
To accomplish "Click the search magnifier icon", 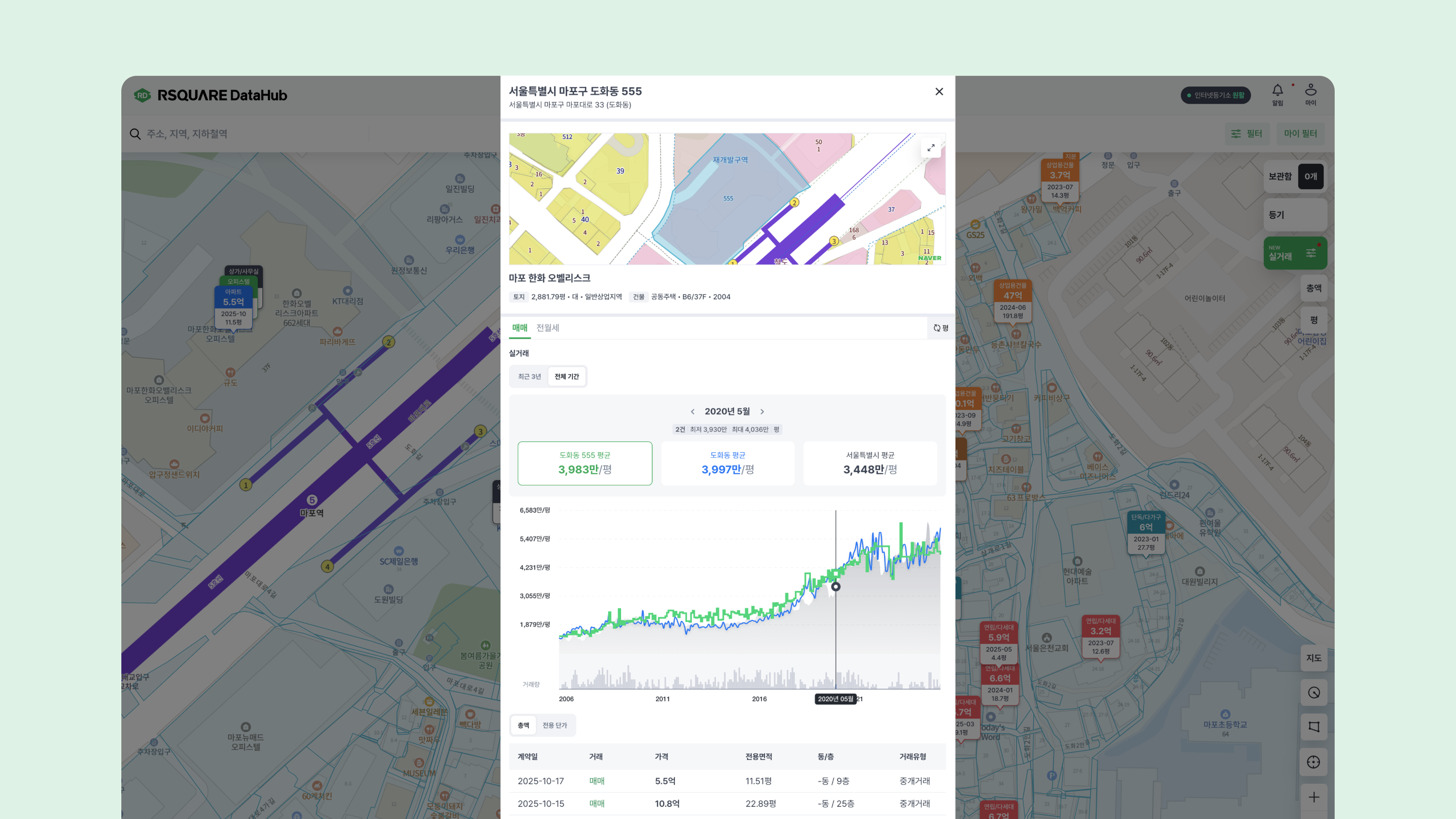I will coord(135,134).
